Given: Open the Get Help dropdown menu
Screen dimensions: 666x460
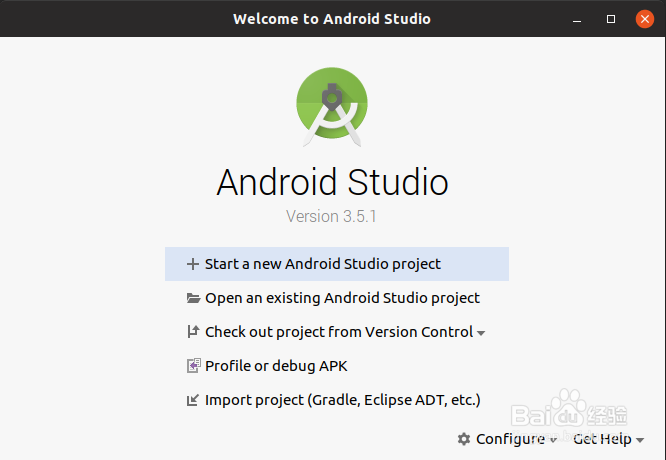Looking at the screenshot, I should (x=608, y=439).
